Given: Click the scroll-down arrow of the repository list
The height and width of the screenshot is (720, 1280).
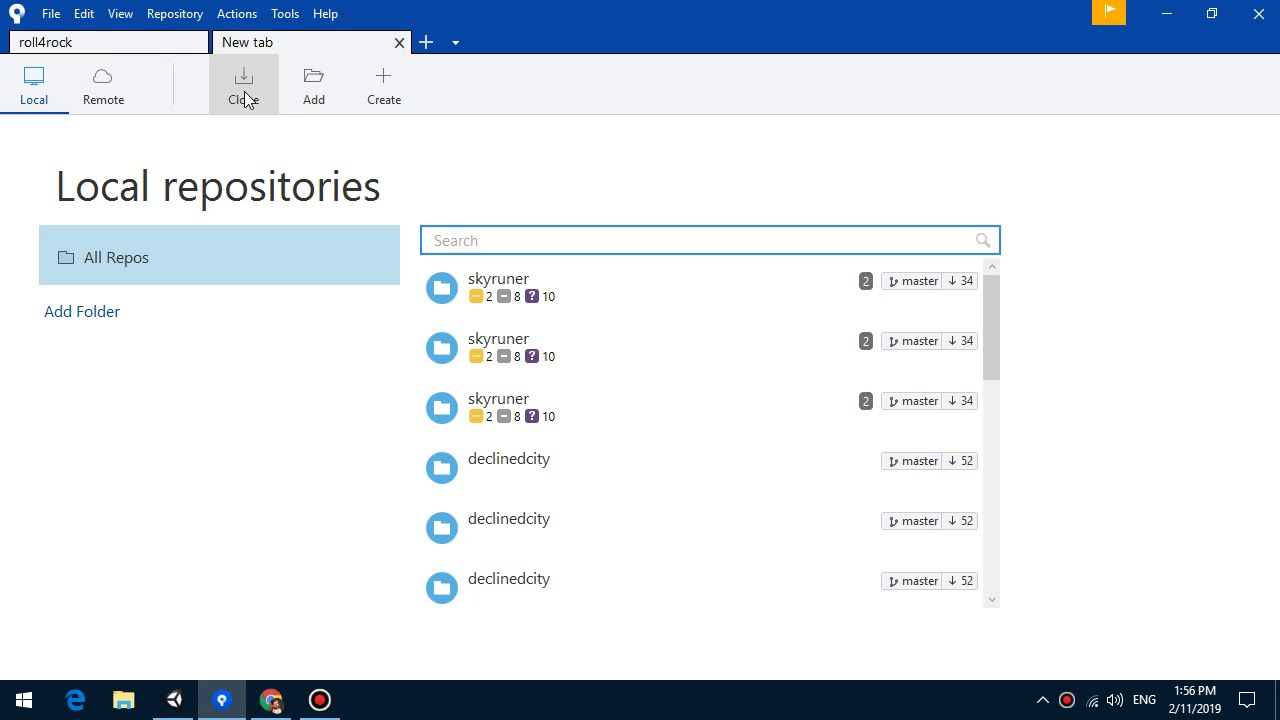Looking at the screenshot, I should pyautogui.click(x=991, y=600).
